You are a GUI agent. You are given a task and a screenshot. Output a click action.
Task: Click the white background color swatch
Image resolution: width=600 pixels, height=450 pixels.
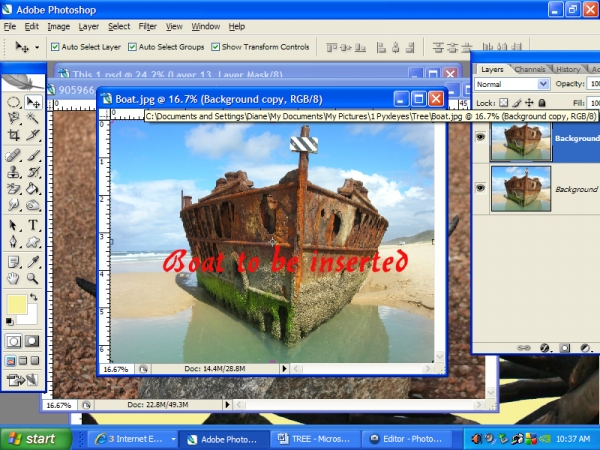[31, 318]
